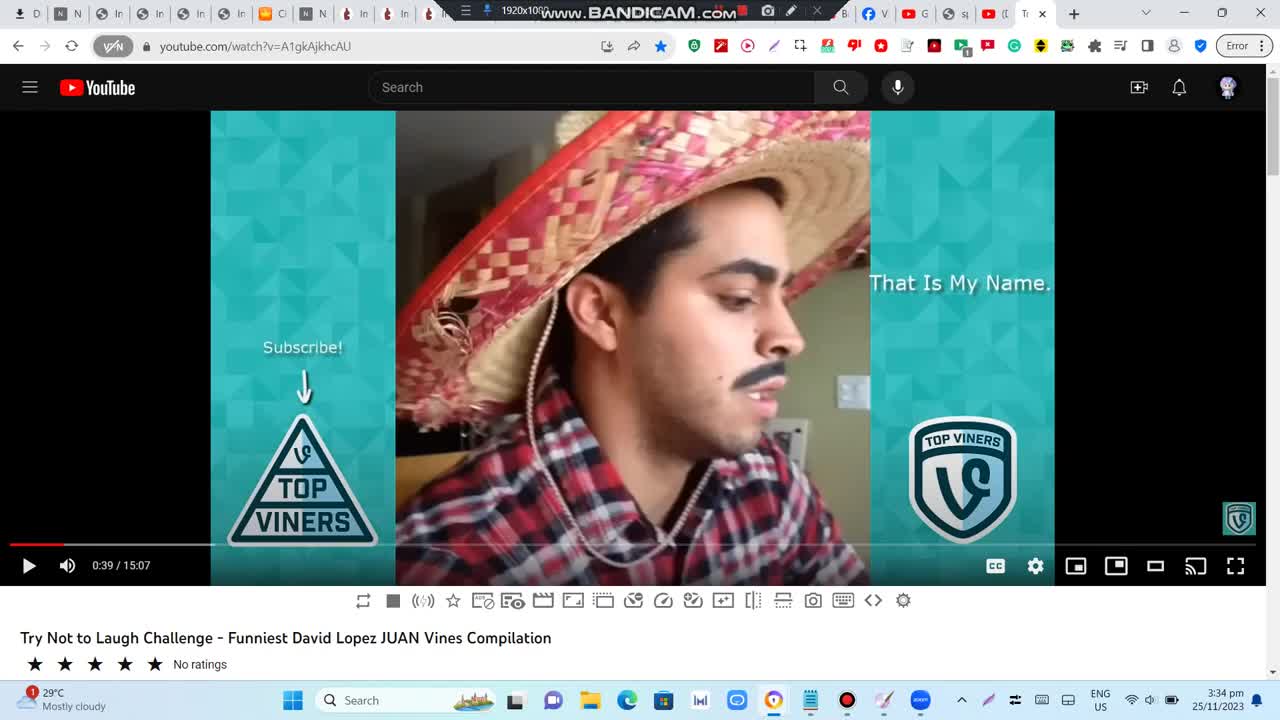
Task: Toggle the ad blocking icon below player
Action: [483, 600]
